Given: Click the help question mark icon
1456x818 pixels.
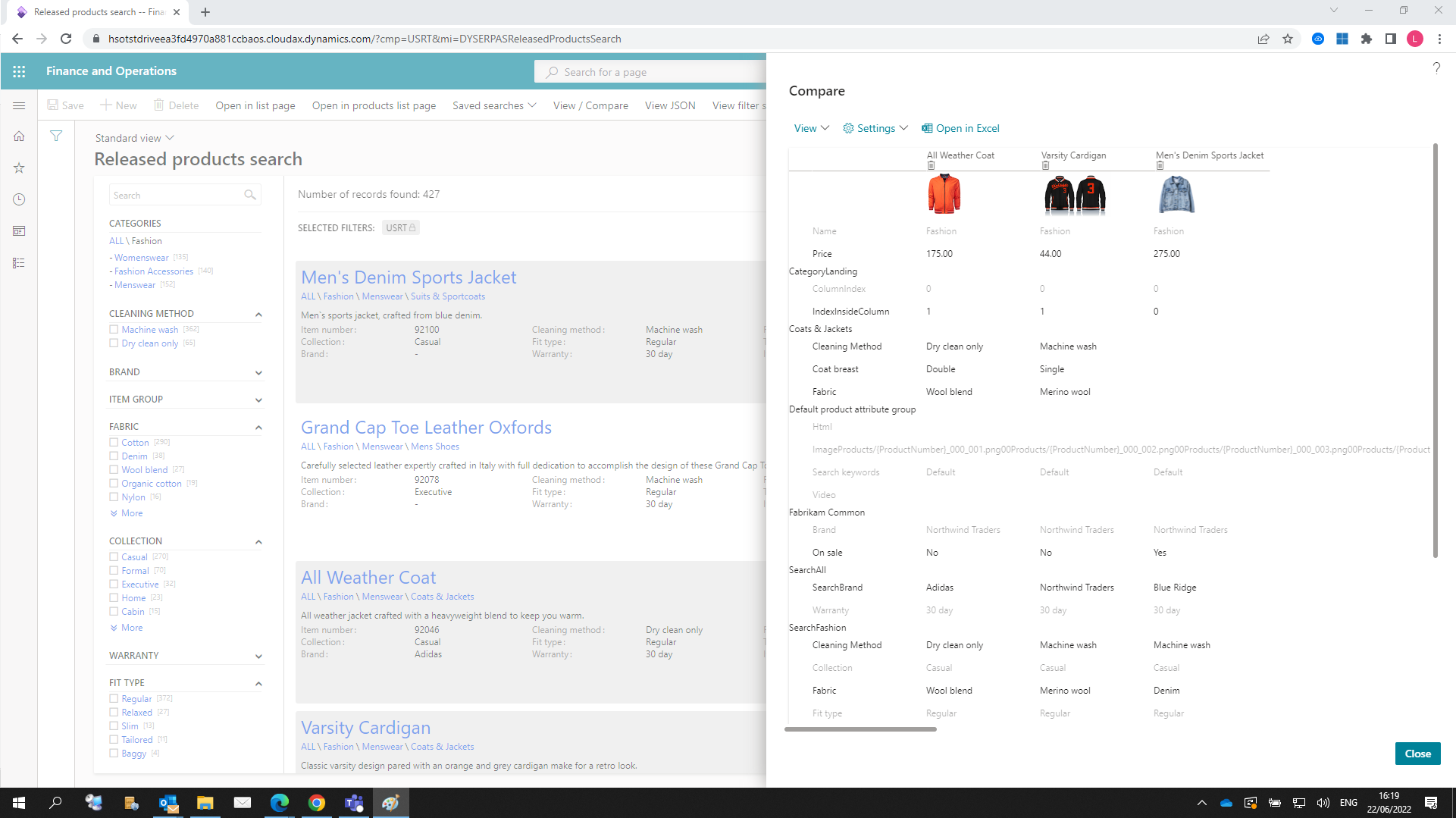Looking at the screenshot, I should click(1436, 68).
